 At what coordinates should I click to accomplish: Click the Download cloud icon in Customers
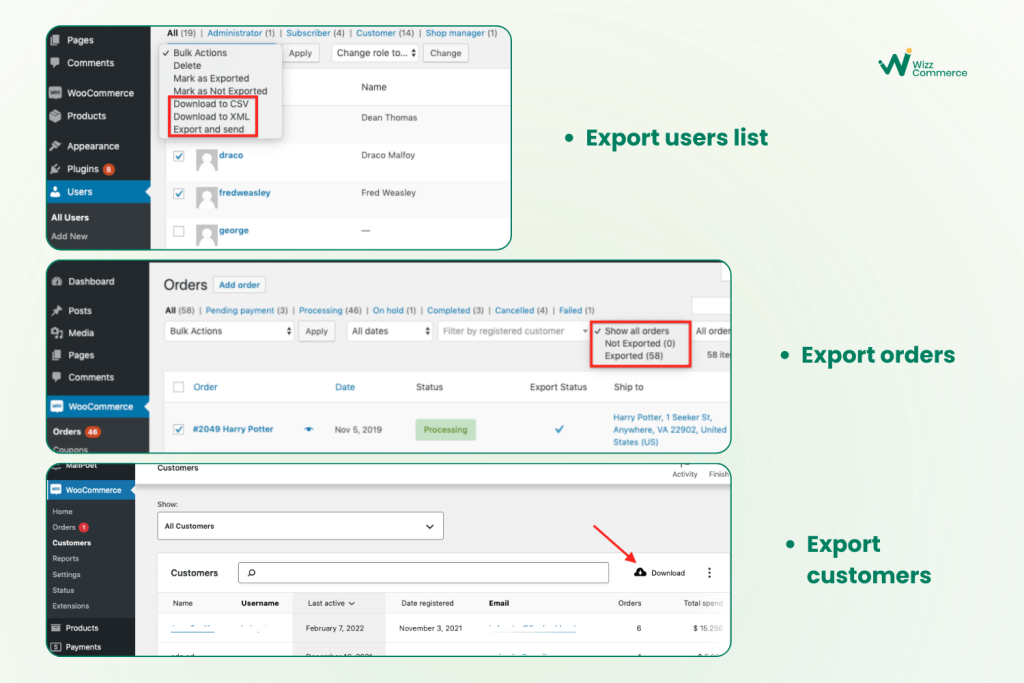640,572
